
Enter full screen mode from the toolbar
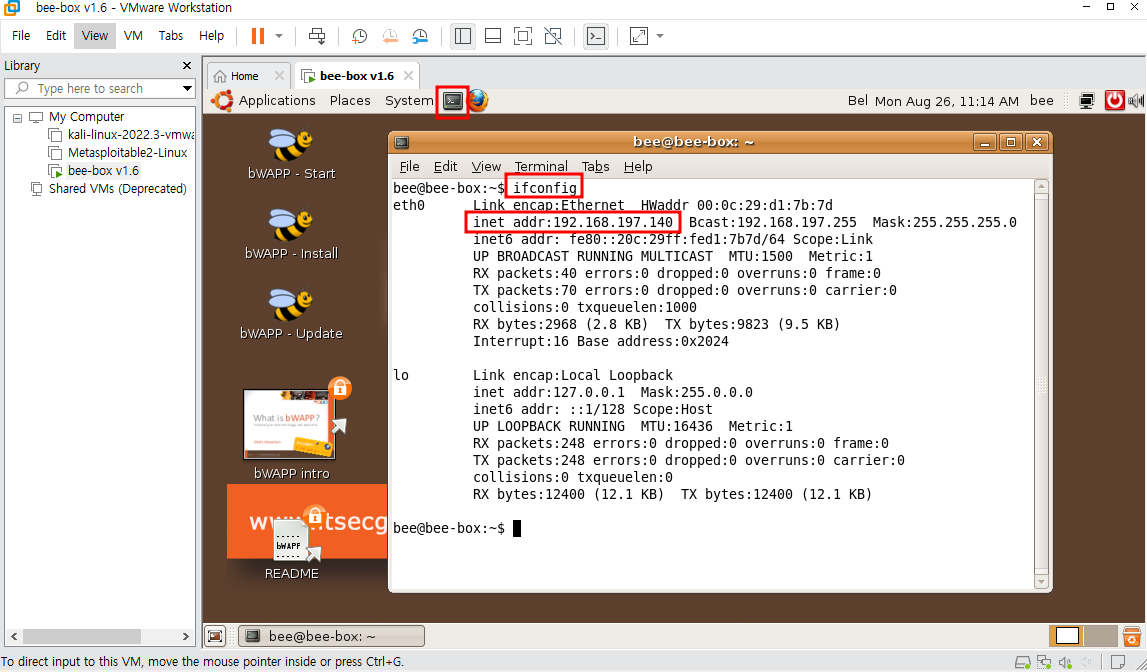pos(523,36)
